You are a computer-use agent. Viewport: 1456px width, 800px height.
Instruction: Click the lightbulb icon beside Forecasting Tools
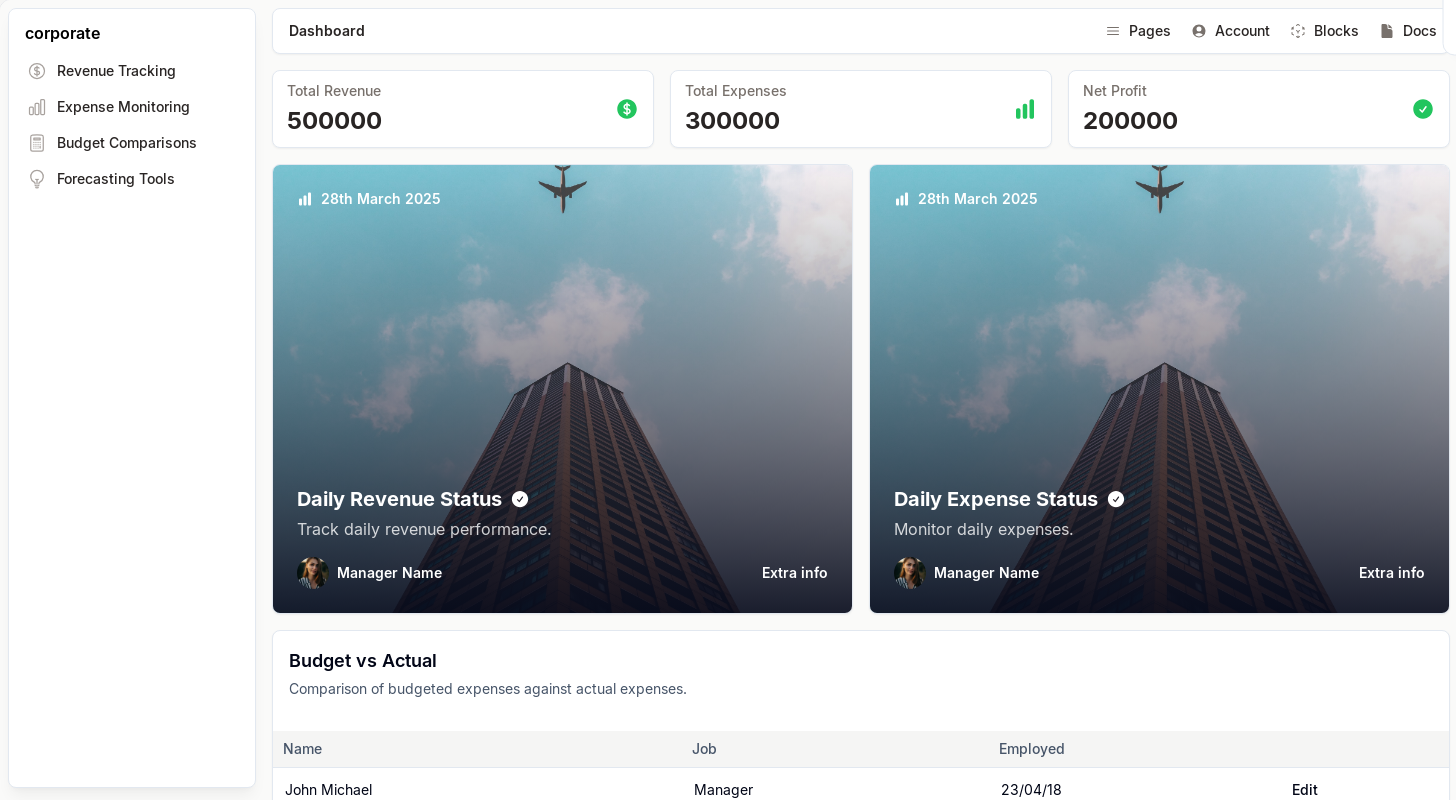(37, 179)
